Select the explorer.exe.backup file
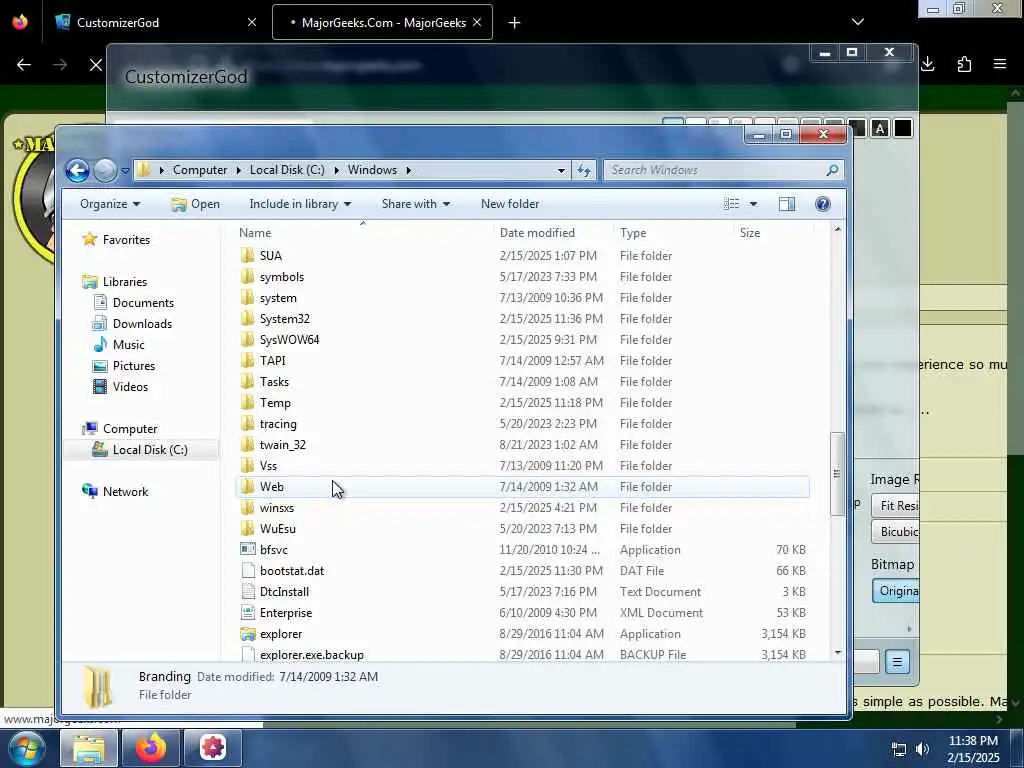This screenshot has width=1024, height=768. tap(312, 654)
